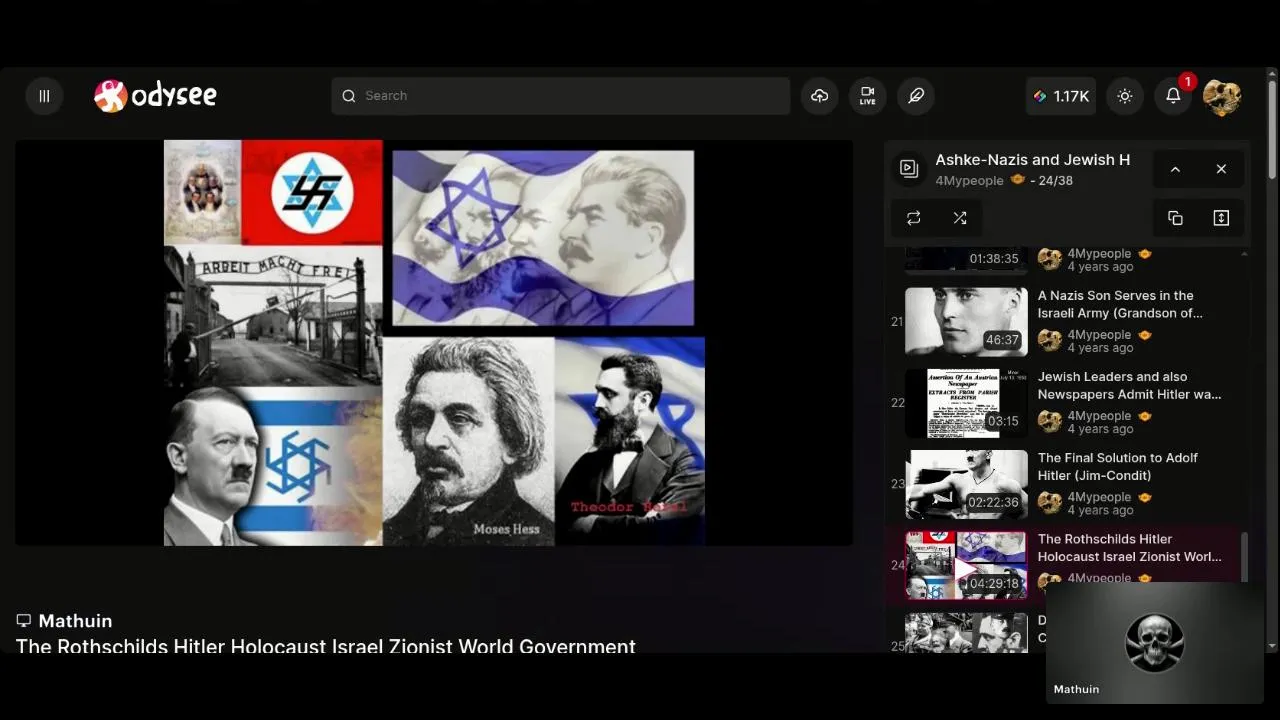Play the Jewish Leaders newspaper video thumbnail

(966, 403)
